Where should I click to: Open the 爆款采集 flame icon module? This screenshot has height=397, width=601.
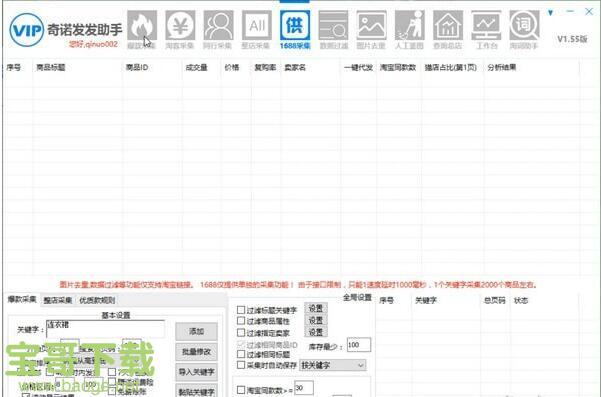[142, 30]
